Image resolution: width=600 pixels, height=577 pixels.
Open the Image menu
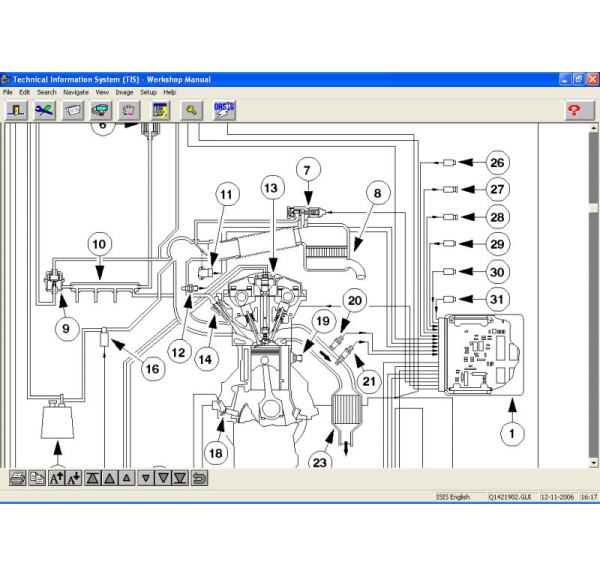pos(124,92)
